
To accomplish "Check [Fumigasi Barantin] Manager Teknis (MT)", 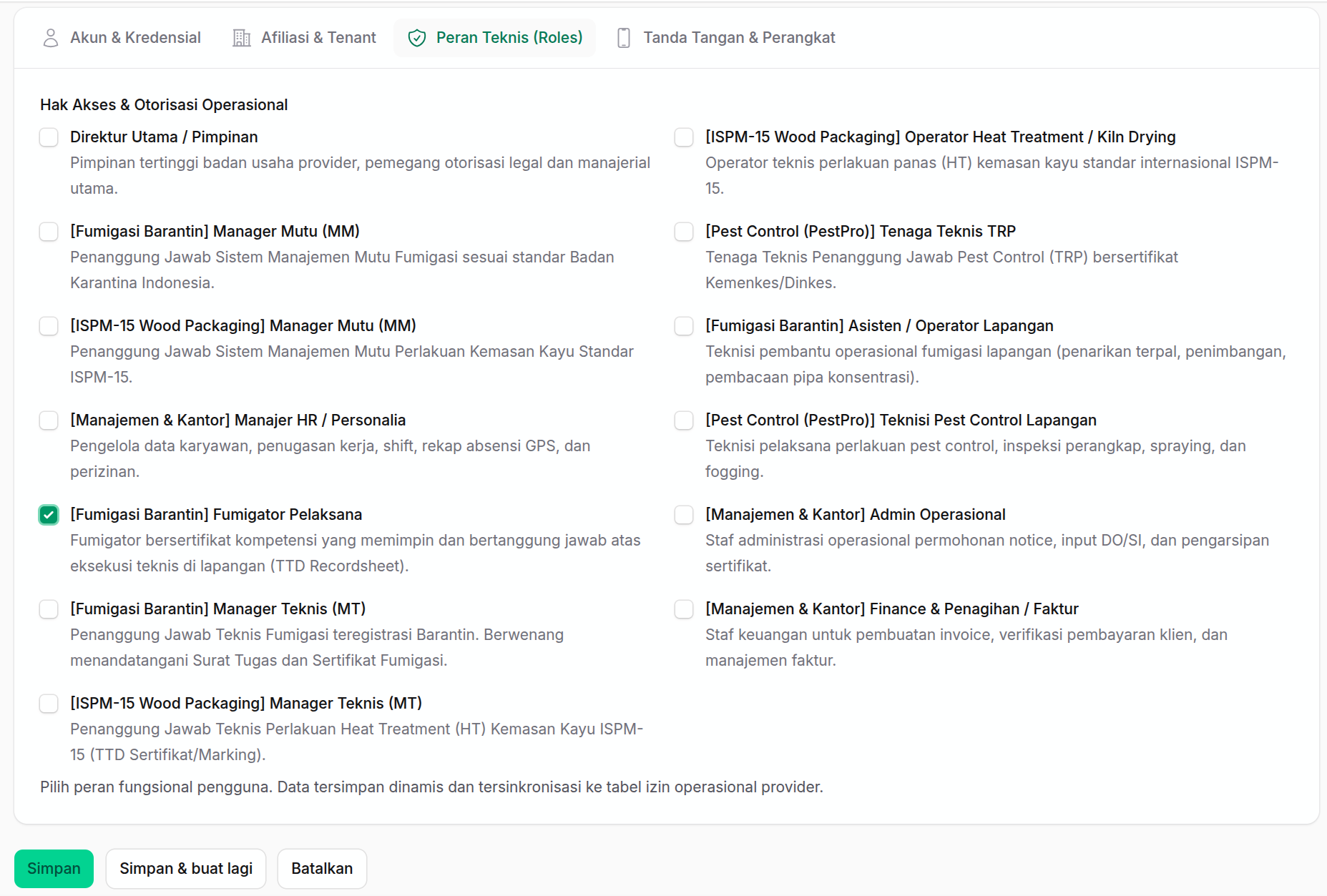I will 49,609.
